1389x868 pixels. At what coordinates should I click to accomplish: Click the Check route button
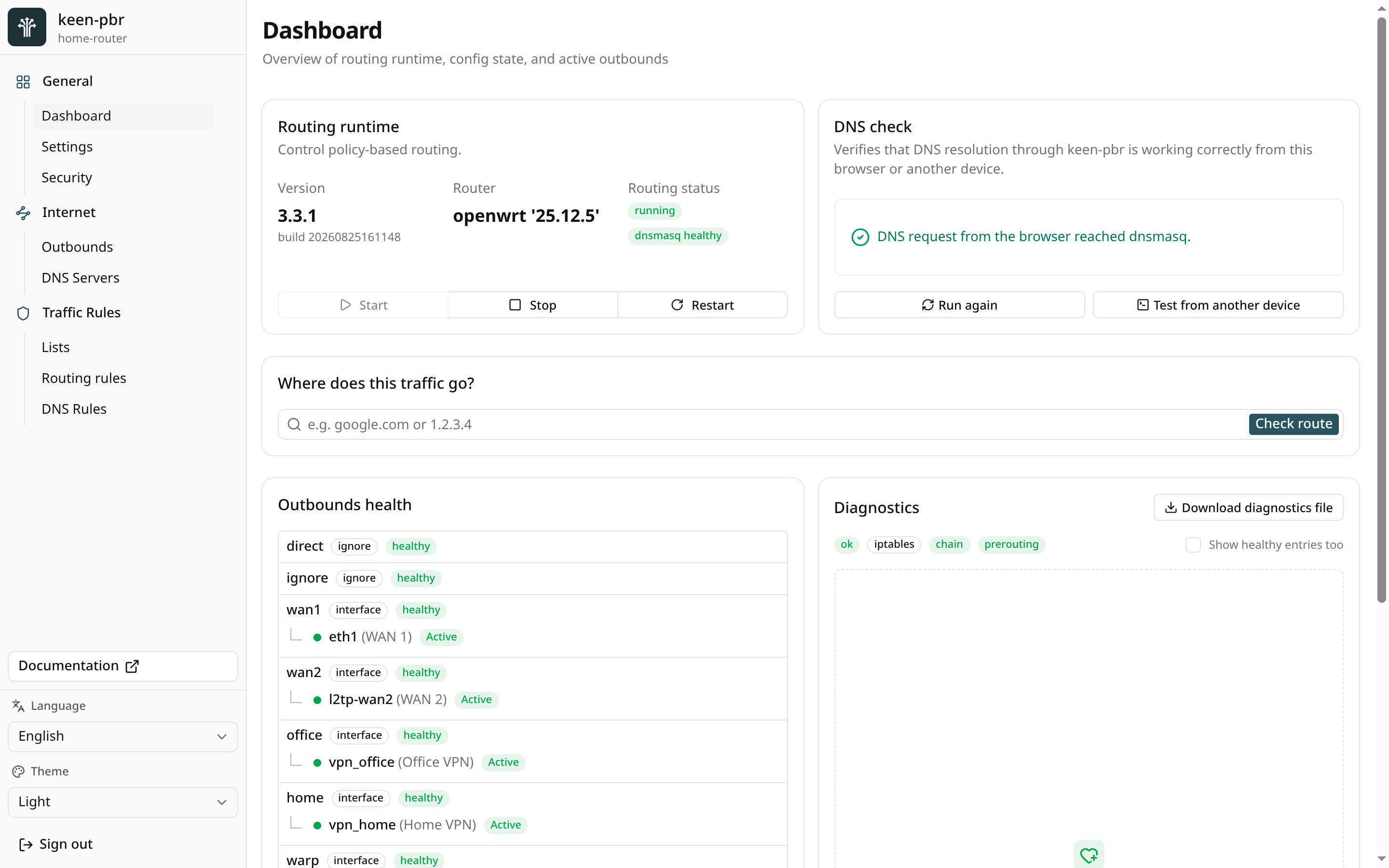1294,424
